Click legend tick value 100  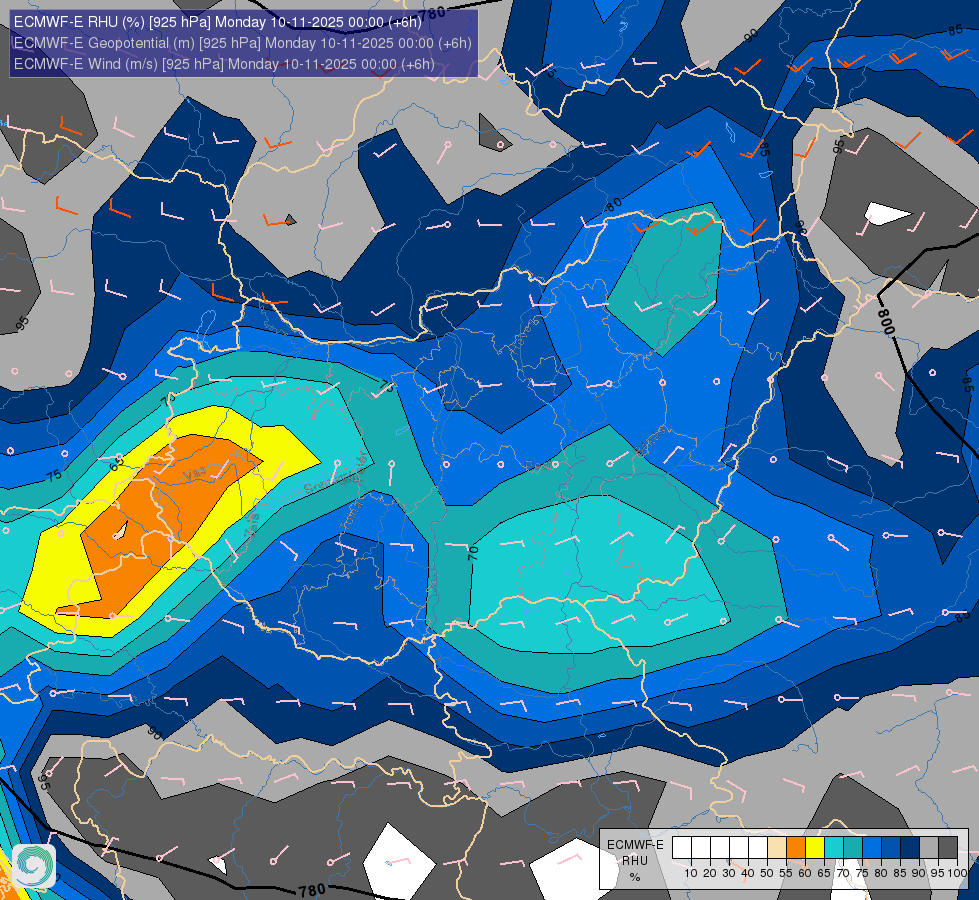pyautogui.click(x=957, y=873)
